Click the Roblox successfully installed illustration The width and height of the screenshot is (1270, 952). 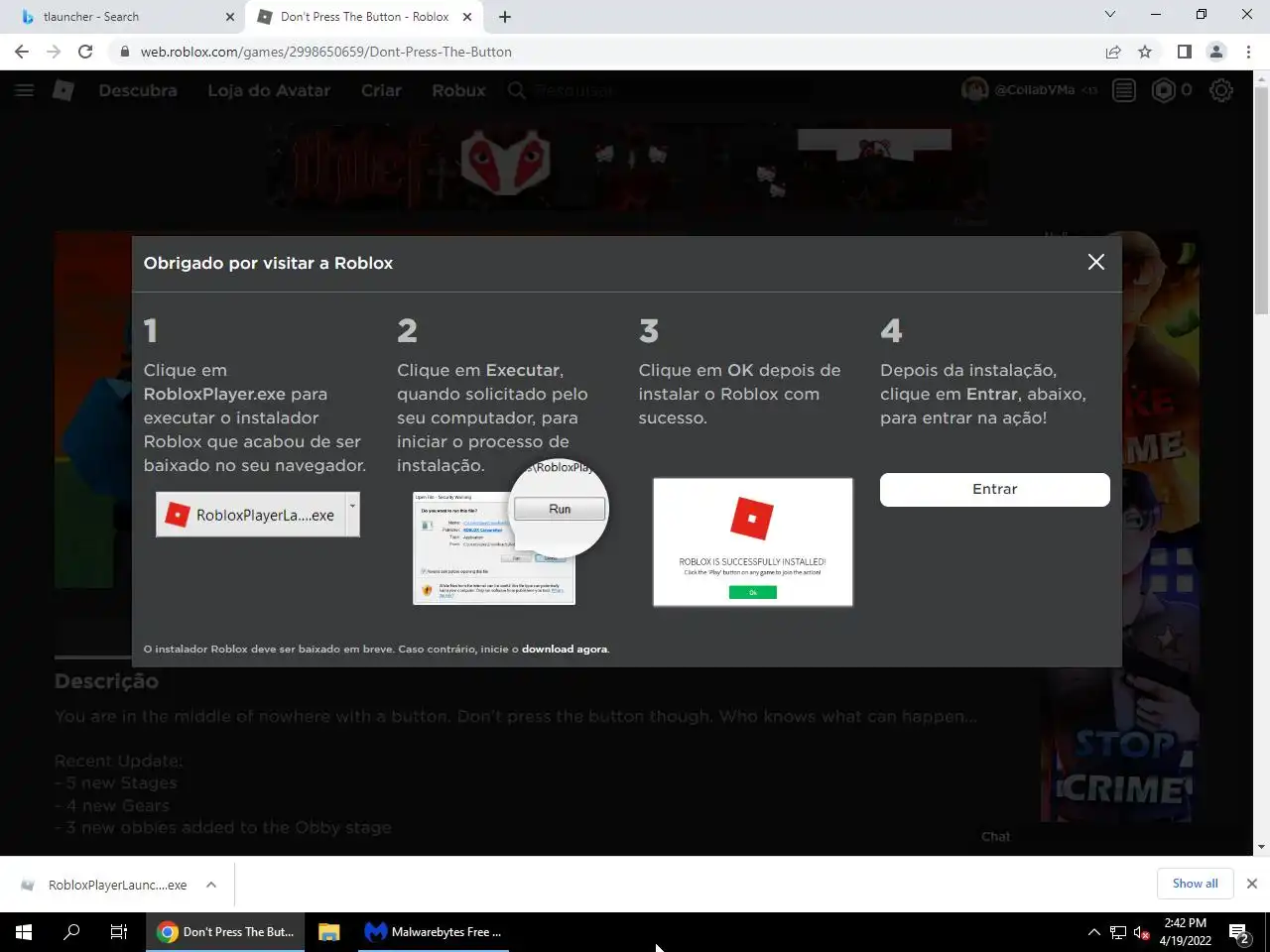tap(752, 541)
